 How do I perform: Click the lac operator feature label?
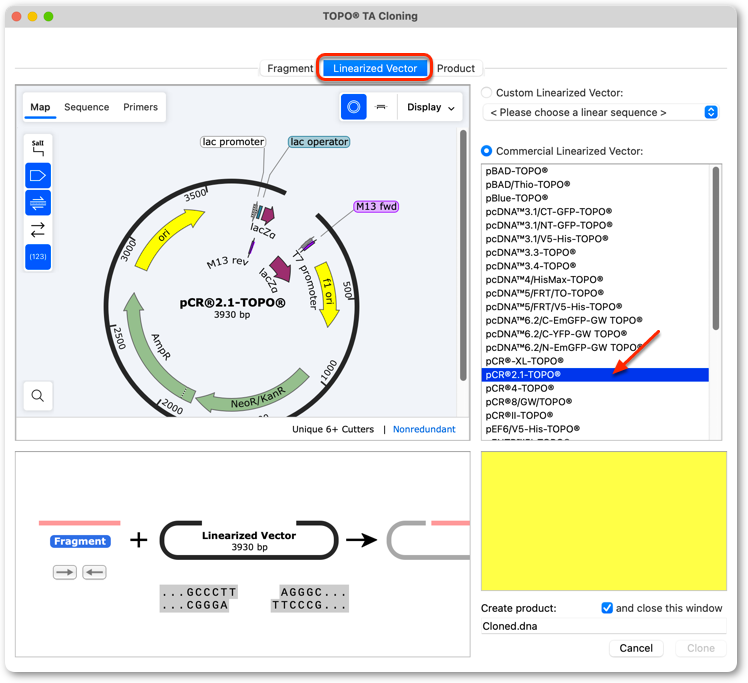click(x=319, y=142)
